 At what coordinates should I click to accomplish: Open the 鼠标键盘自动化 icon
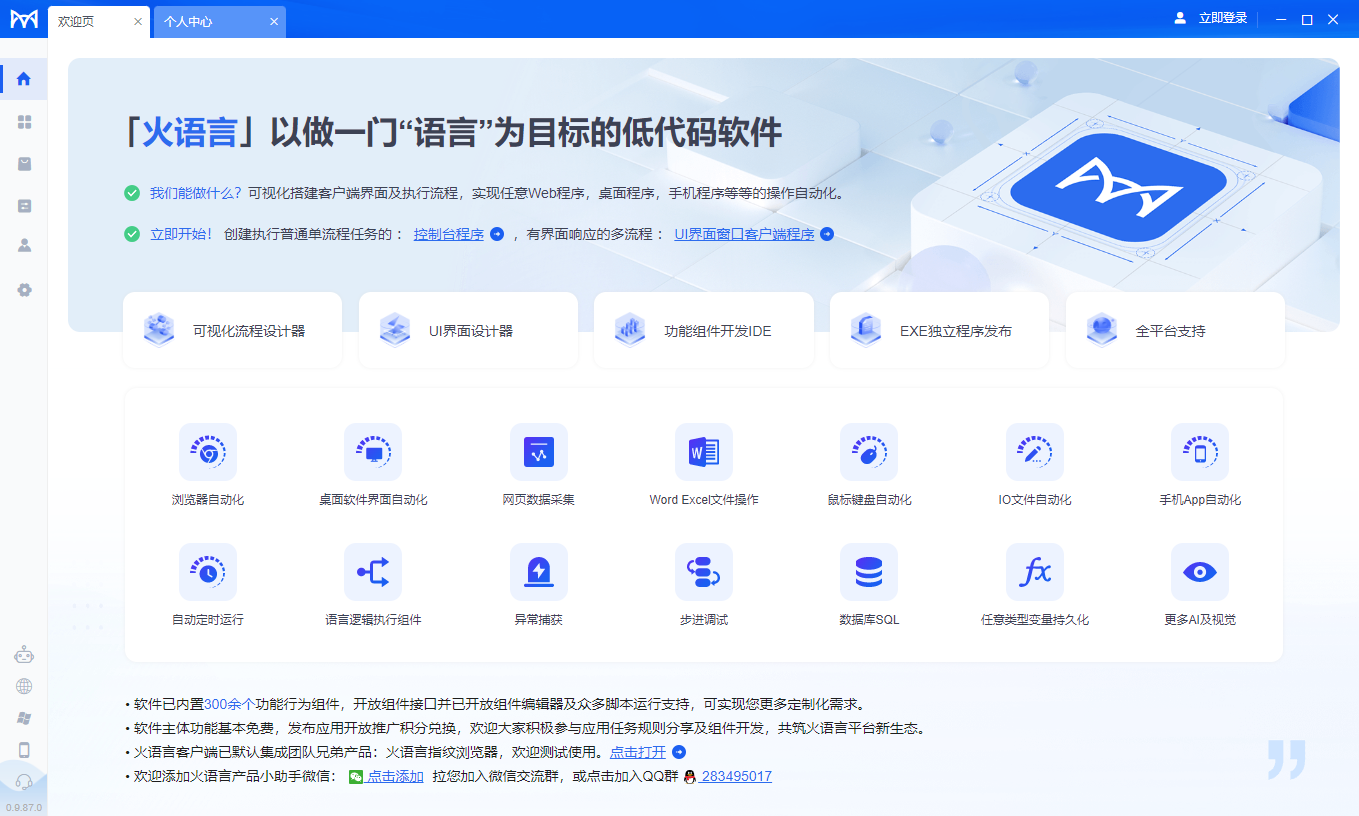click(x=868, y=453)
